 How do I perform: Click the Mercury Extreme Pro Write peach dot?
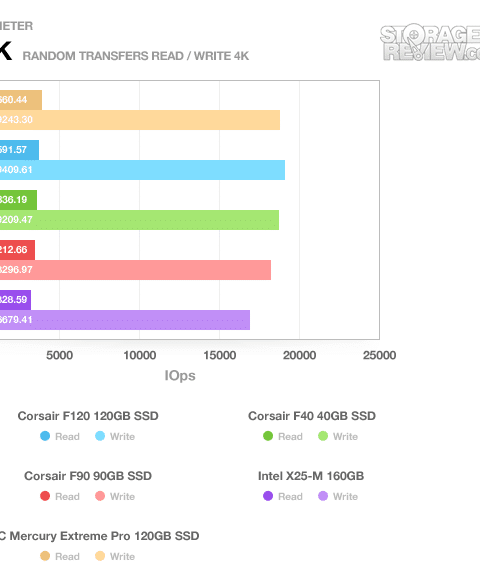coord(100,556)
